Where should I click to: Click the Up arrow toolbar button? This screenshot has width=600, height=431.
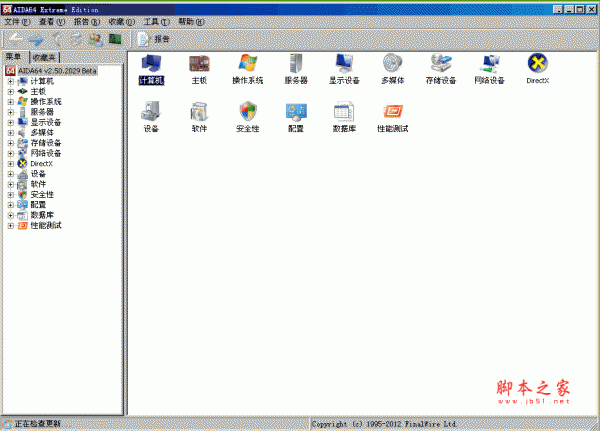point(57,39)
